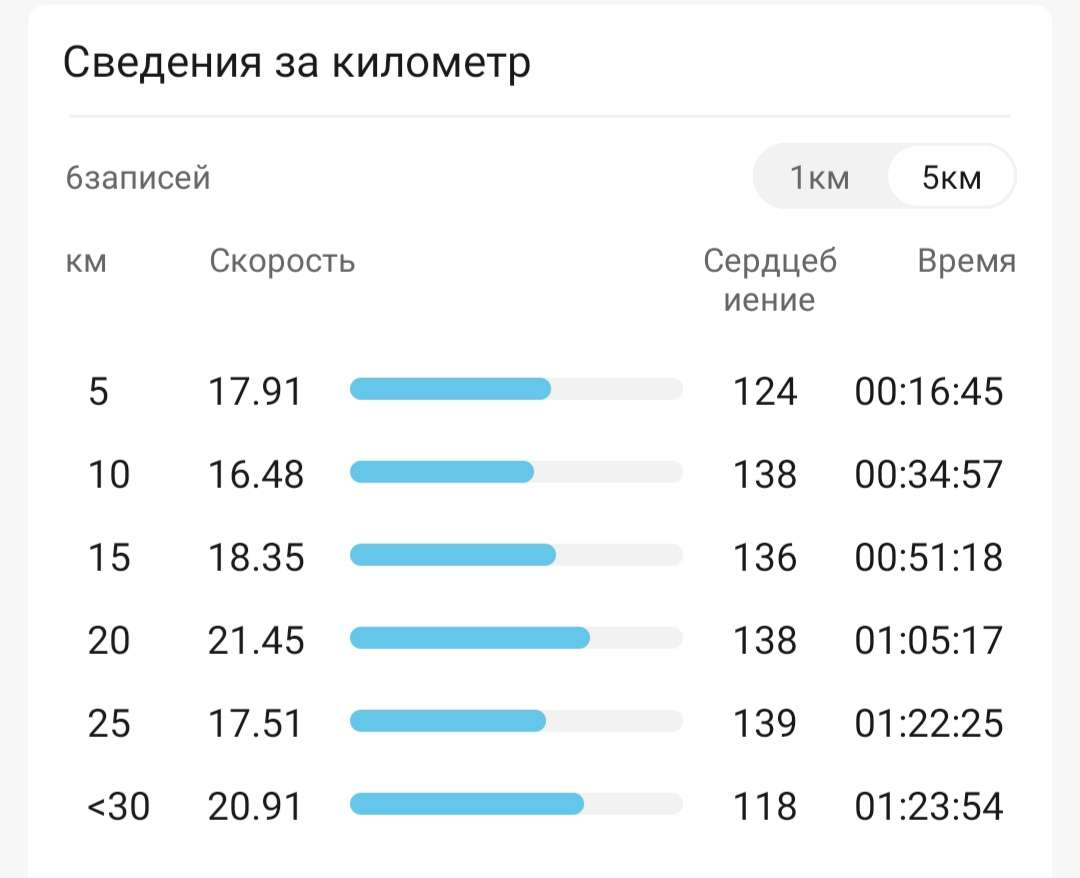The height and width of the screenshot is (878, 1080).
Task: Switch to the 1км segment view
Action: (x=819, y=178)
